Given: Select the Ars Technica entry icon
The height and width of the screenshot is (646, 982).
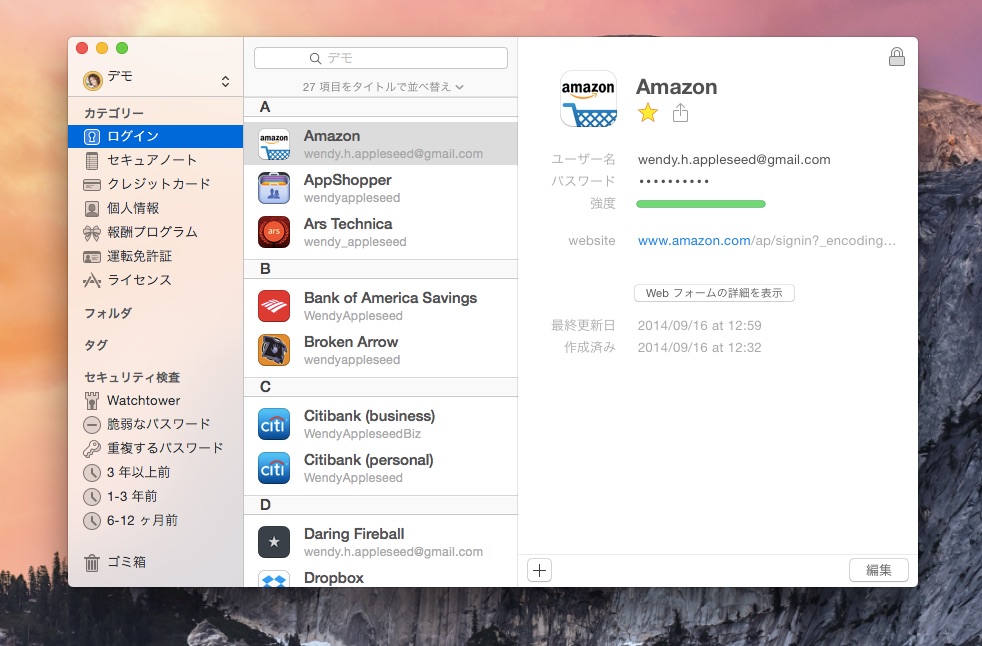Looking at the screenshot, I should tap(274, 232).
